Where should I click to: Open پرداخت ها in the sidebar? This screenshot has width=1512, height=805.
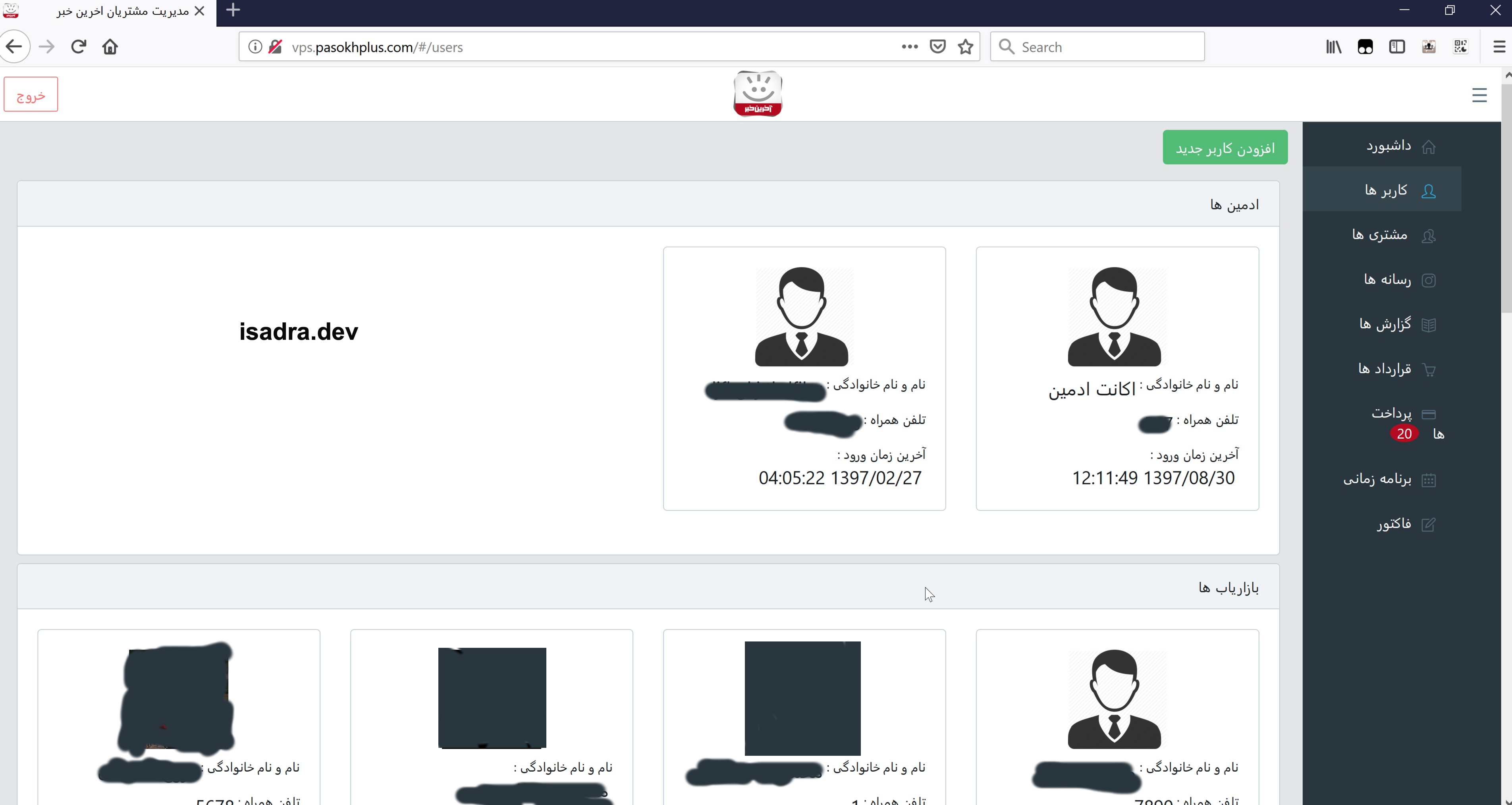click(1382, 423)
